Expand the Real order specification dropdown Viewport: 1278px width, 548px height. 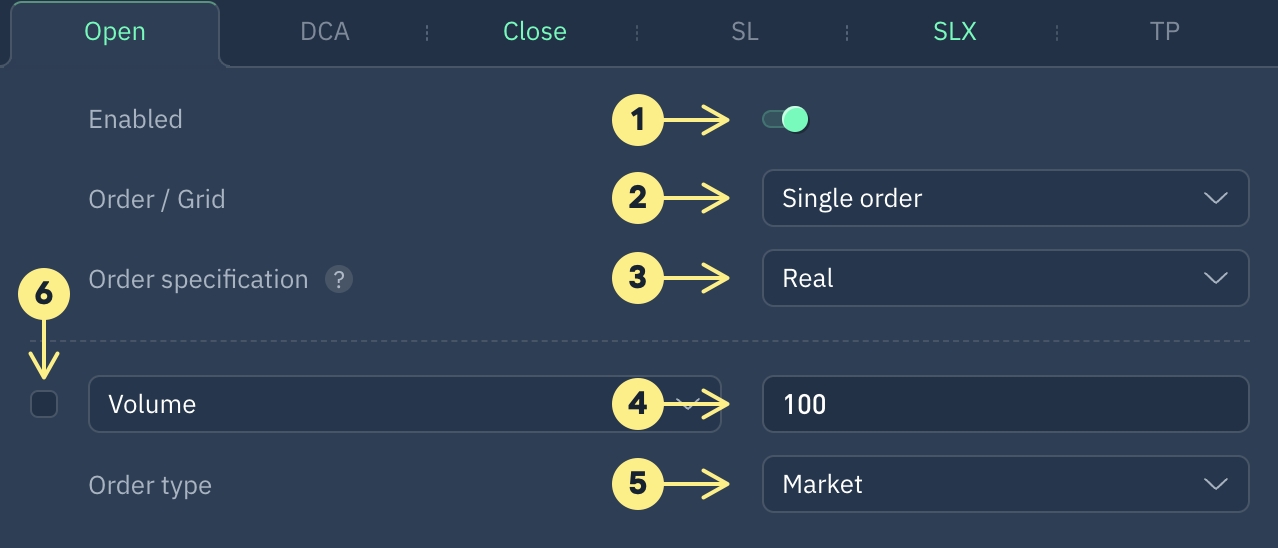point(1005,278)
